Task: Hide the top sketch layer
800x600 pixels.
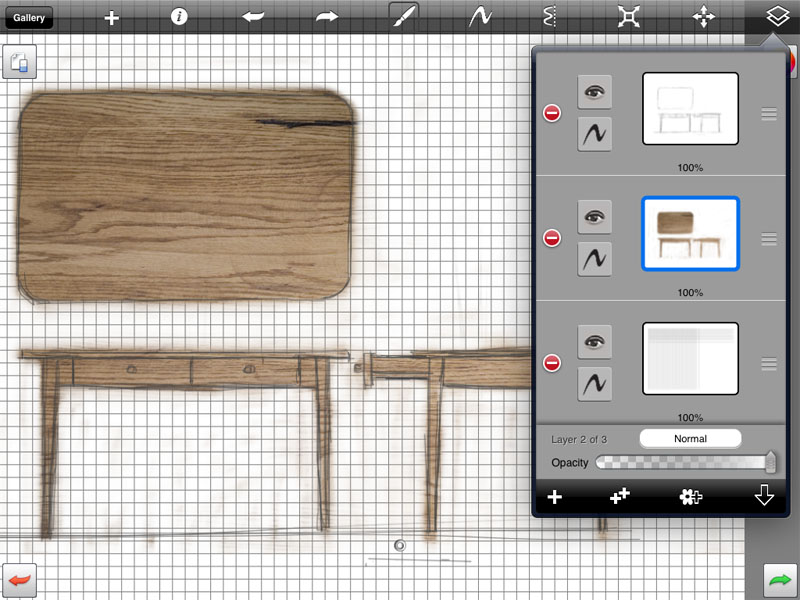Action: 595,92
